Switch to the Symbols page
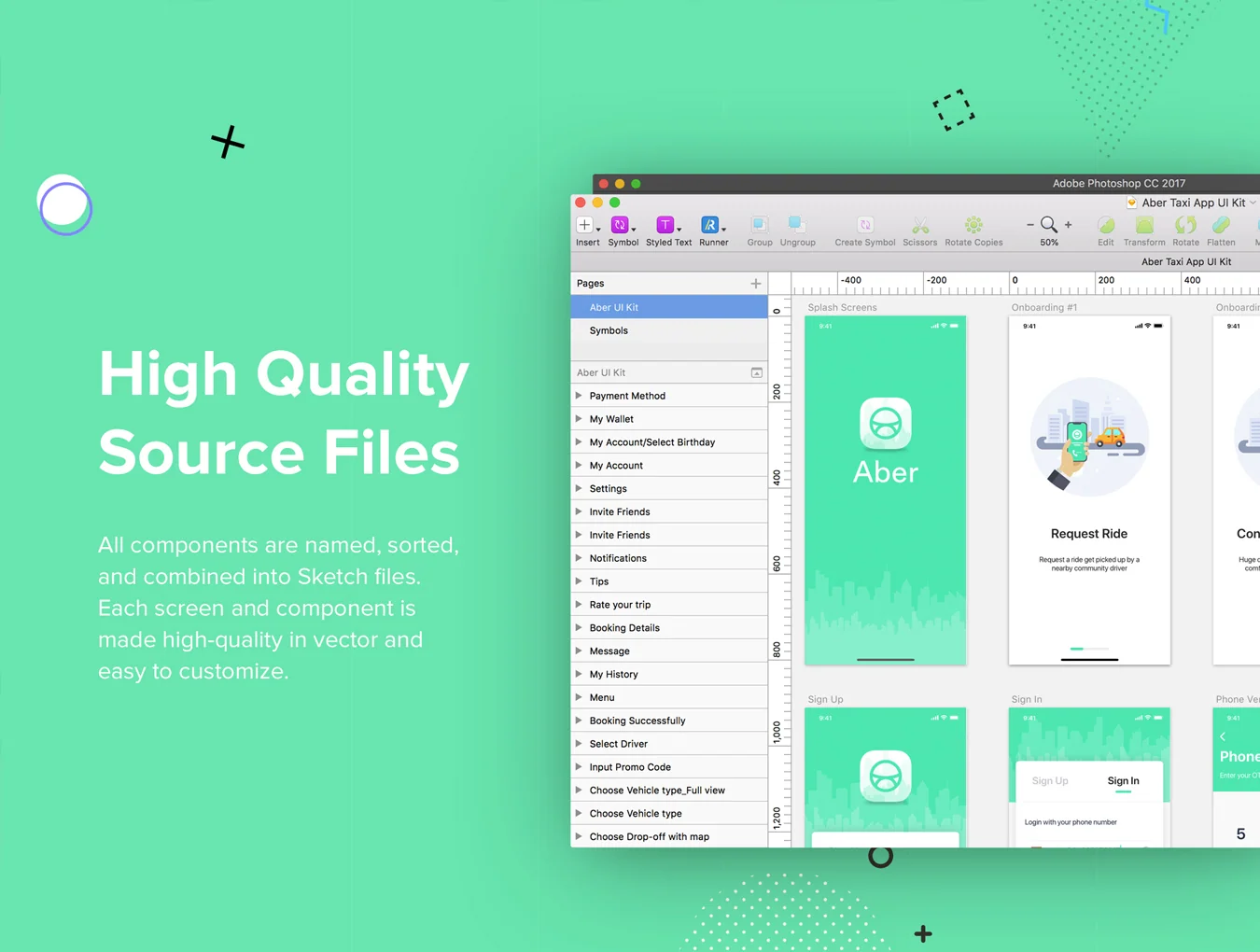 [x=669, y=330]
